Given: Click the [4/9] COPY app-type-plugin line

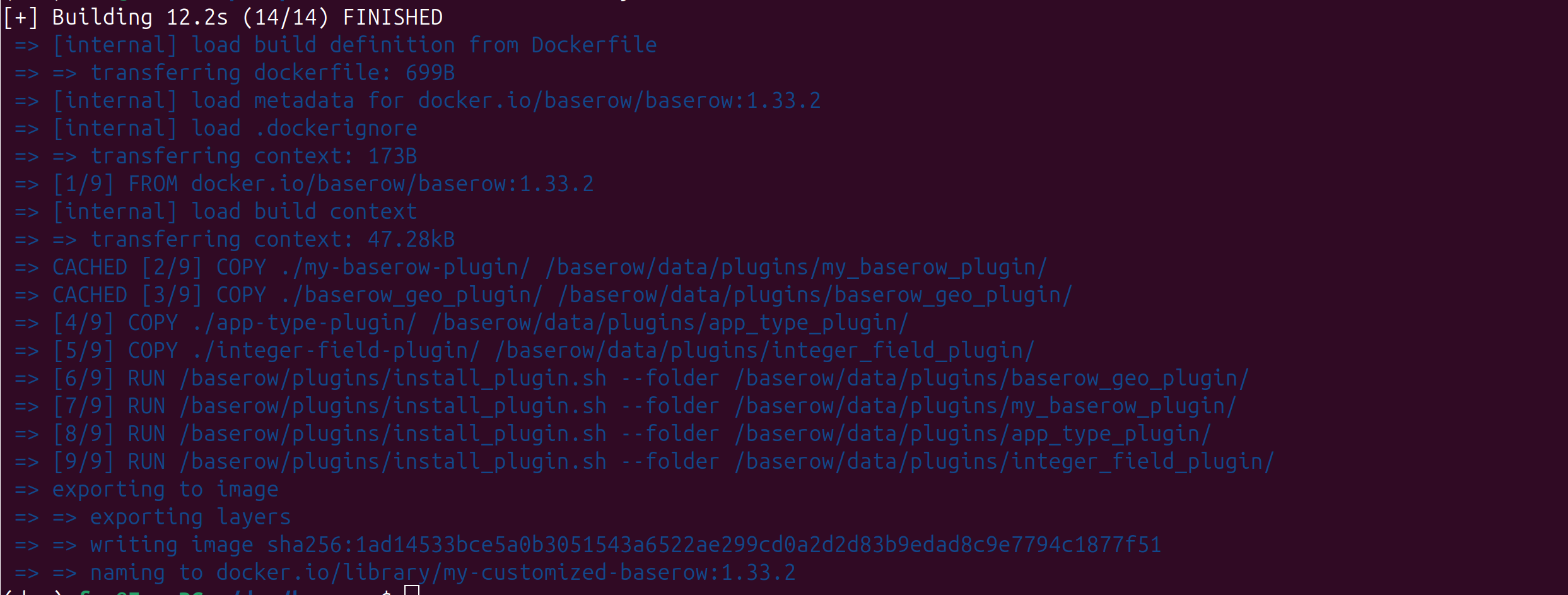Looking at the screenshot, I should [462, 322].
